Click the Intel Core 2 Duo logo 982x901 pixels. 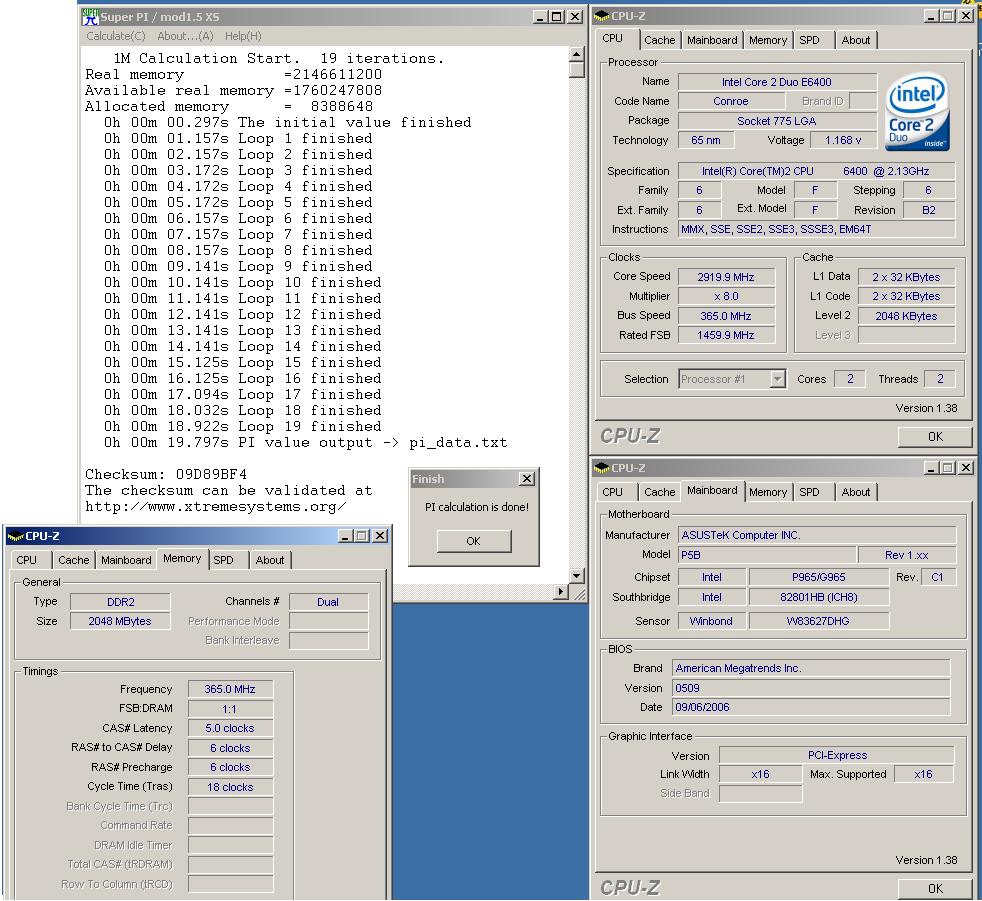917,111
